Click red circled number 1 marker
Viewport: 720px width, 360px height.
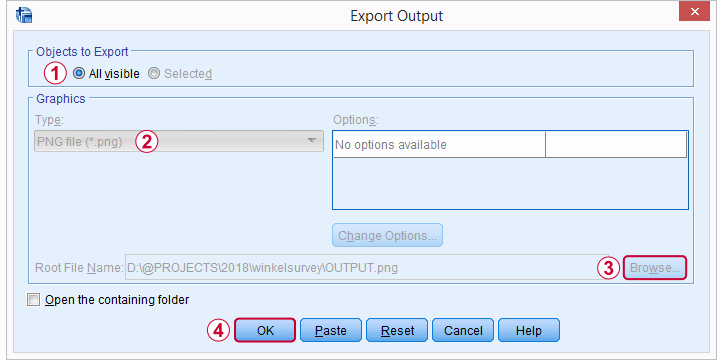pos(56,73)
